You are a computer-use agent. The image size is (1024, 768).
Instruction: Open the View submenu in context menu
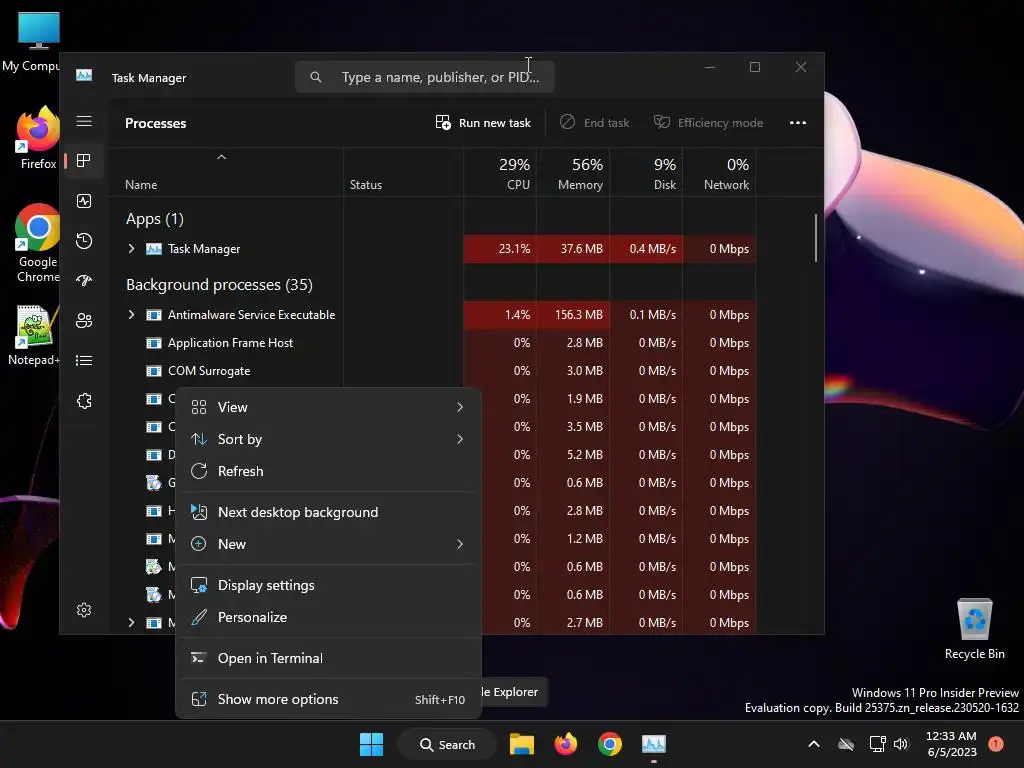click(x=328, y=407)
